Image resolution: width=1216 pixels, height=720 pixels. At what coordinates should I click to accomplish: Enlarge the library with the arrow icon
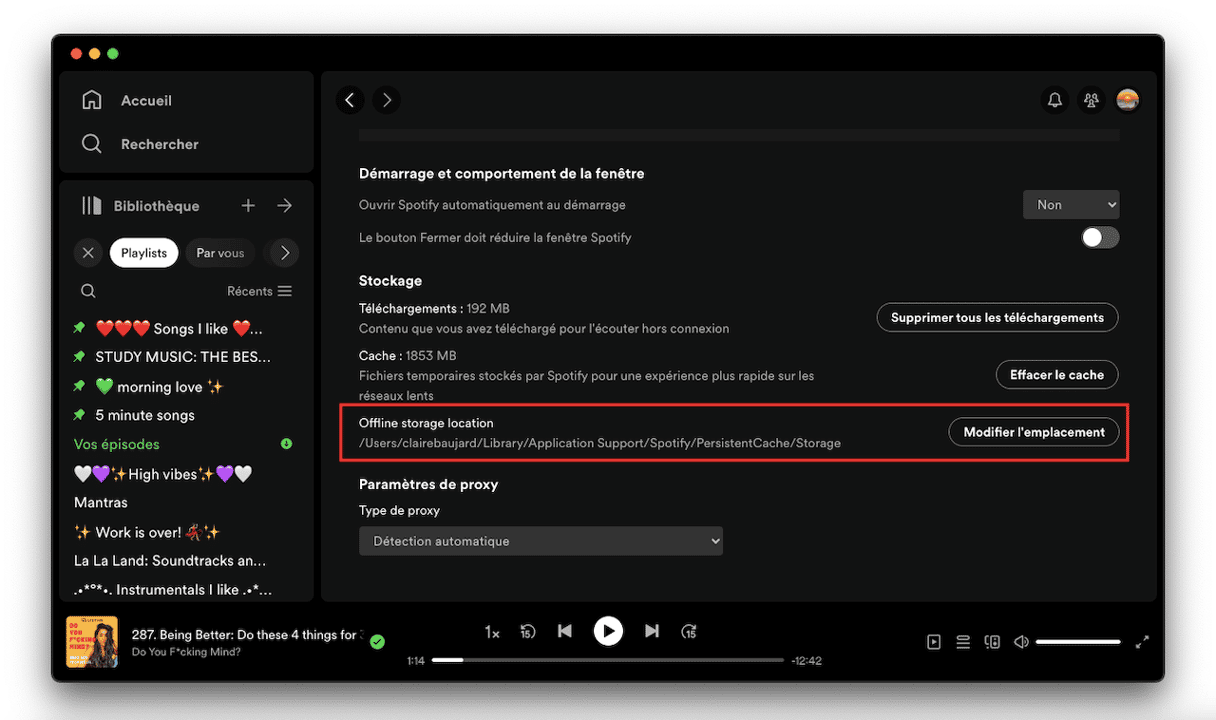click(x=285, y=206)
